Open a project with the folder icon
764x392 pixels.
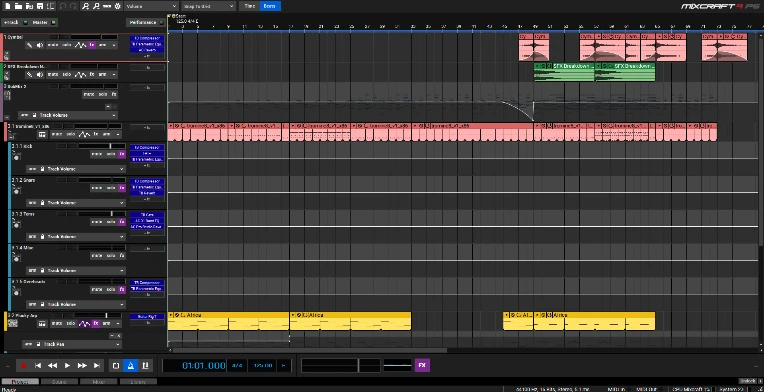point(18,6)
